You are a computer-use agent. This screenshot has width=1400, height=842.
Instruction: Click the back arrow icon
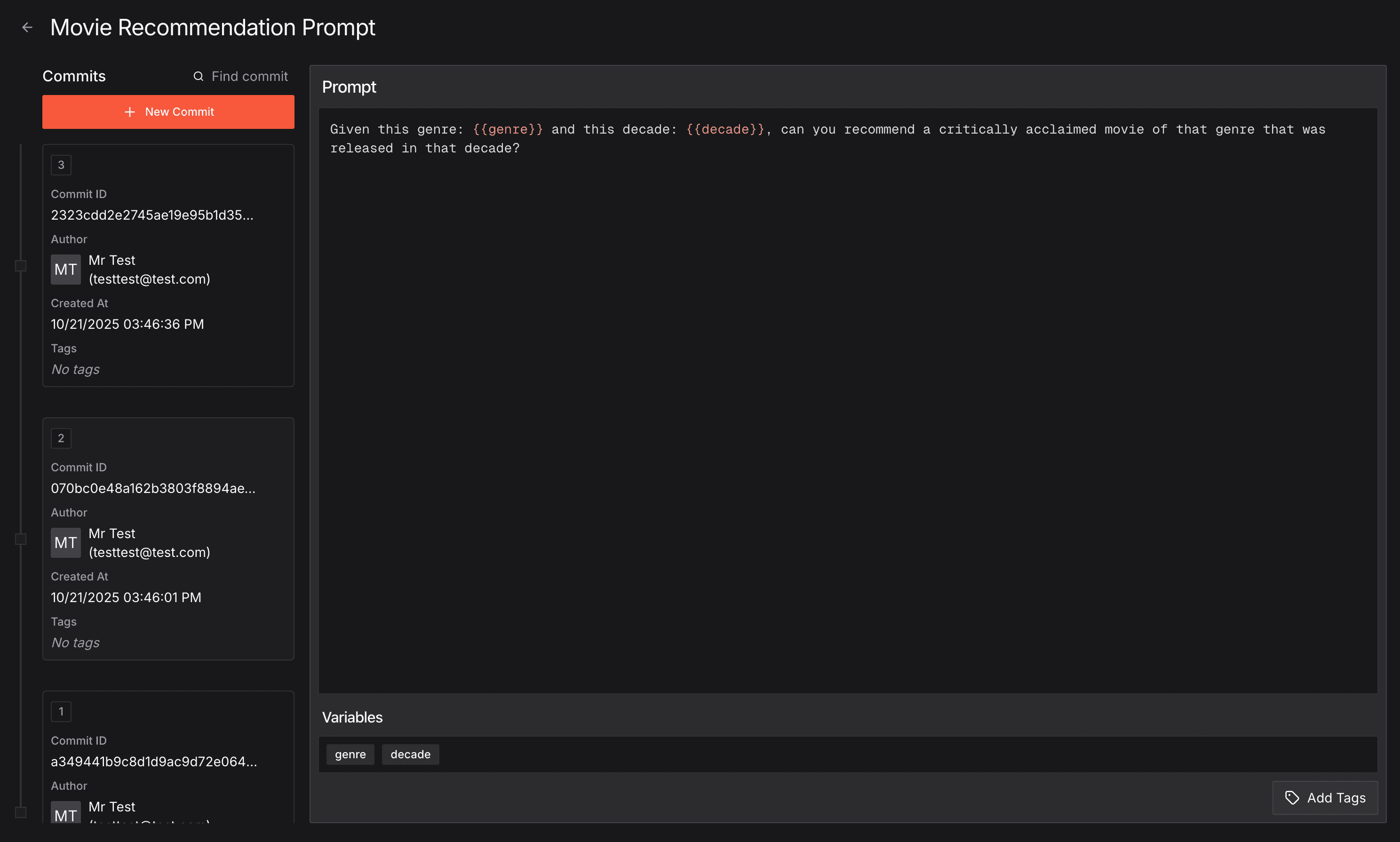tap(27, 27)
